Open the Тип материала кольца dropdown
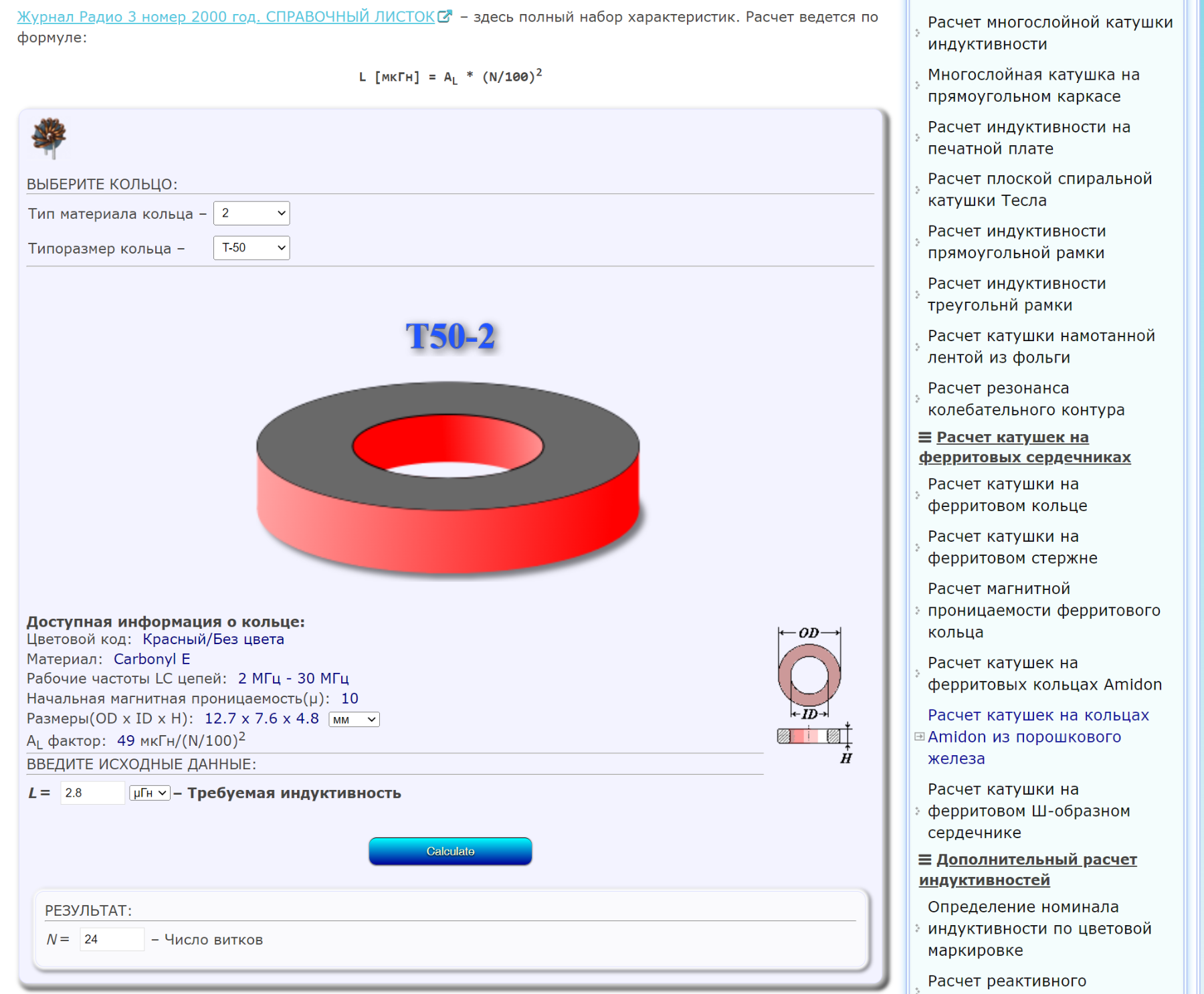The width and height of the screenshot is (1204, 994). tap(252, 213)
